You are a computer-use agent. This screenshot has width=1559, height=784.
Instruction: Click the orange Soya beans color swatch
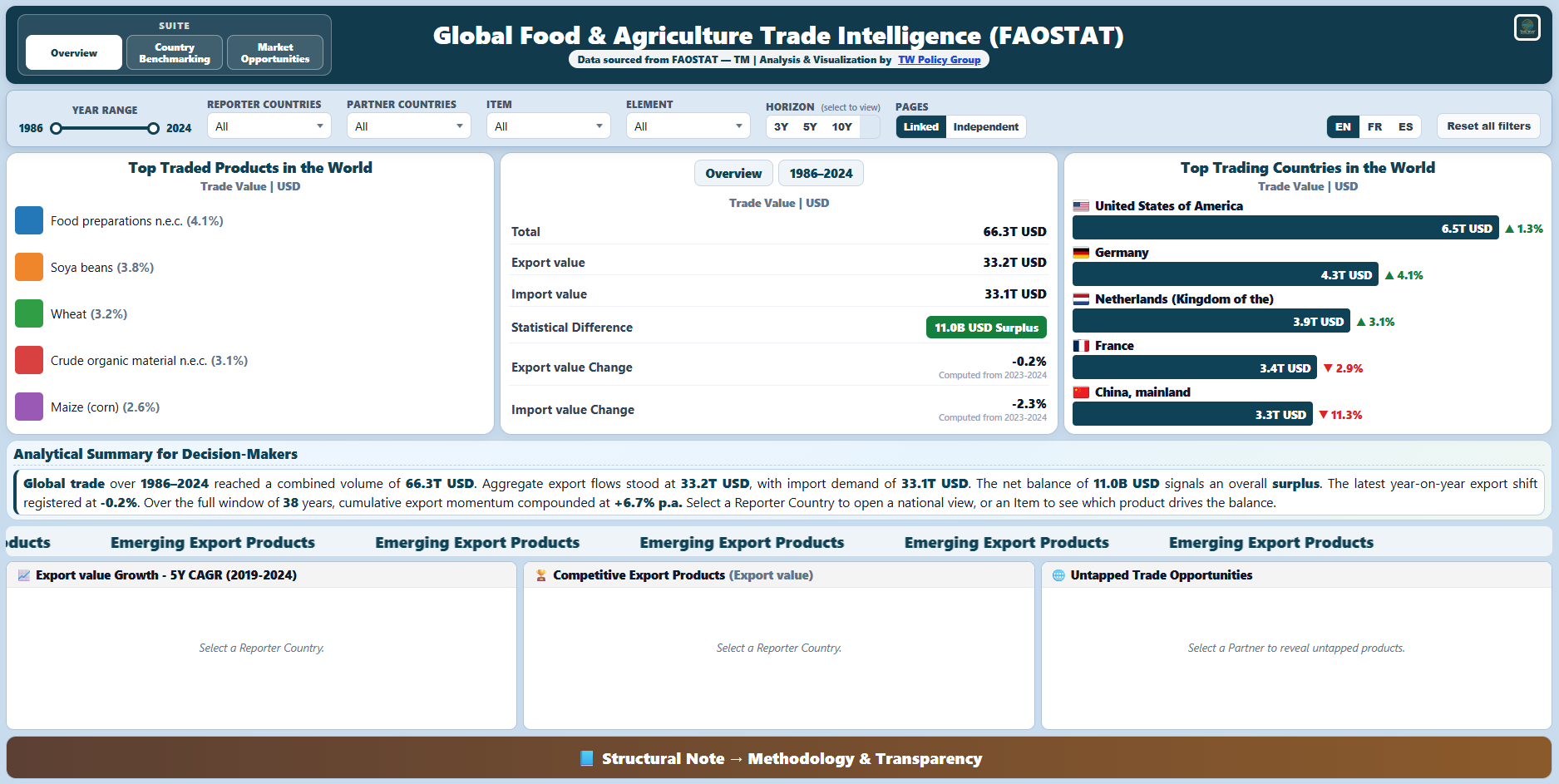point(29,268)
